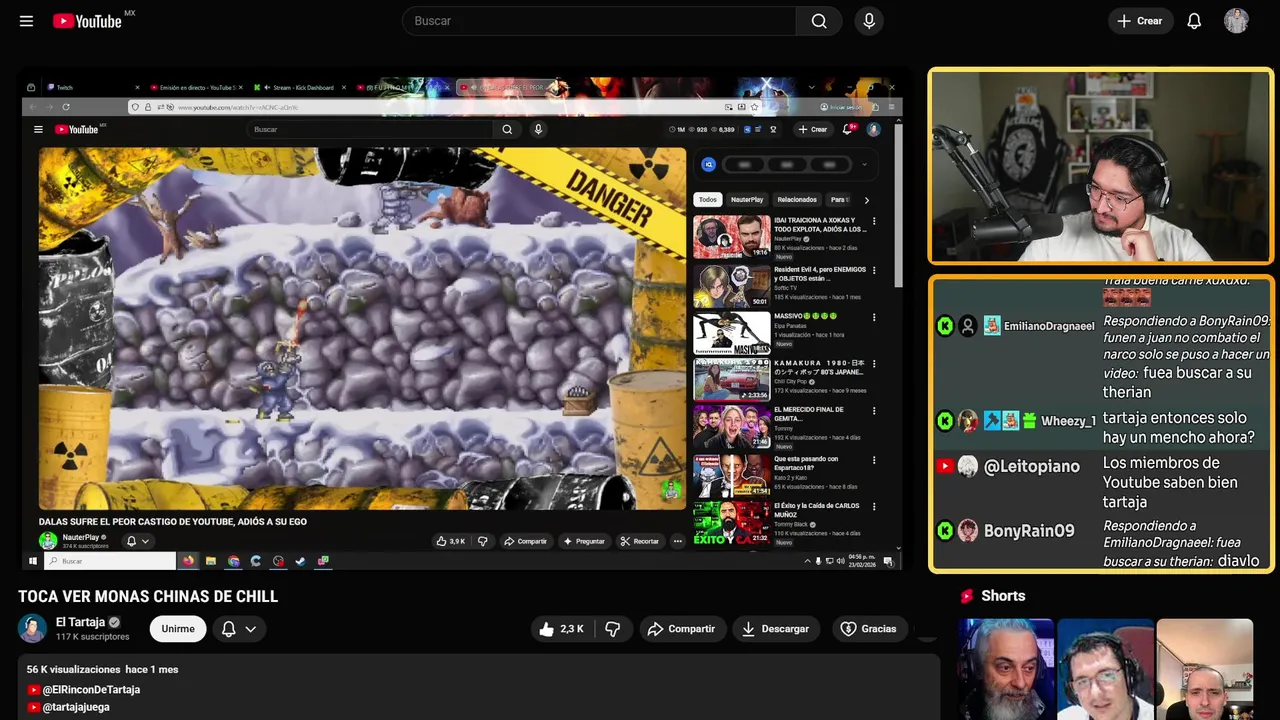1280x720 pixels.
Task: Open Steam from the recorded taskbar
Action: coord(300,561)
